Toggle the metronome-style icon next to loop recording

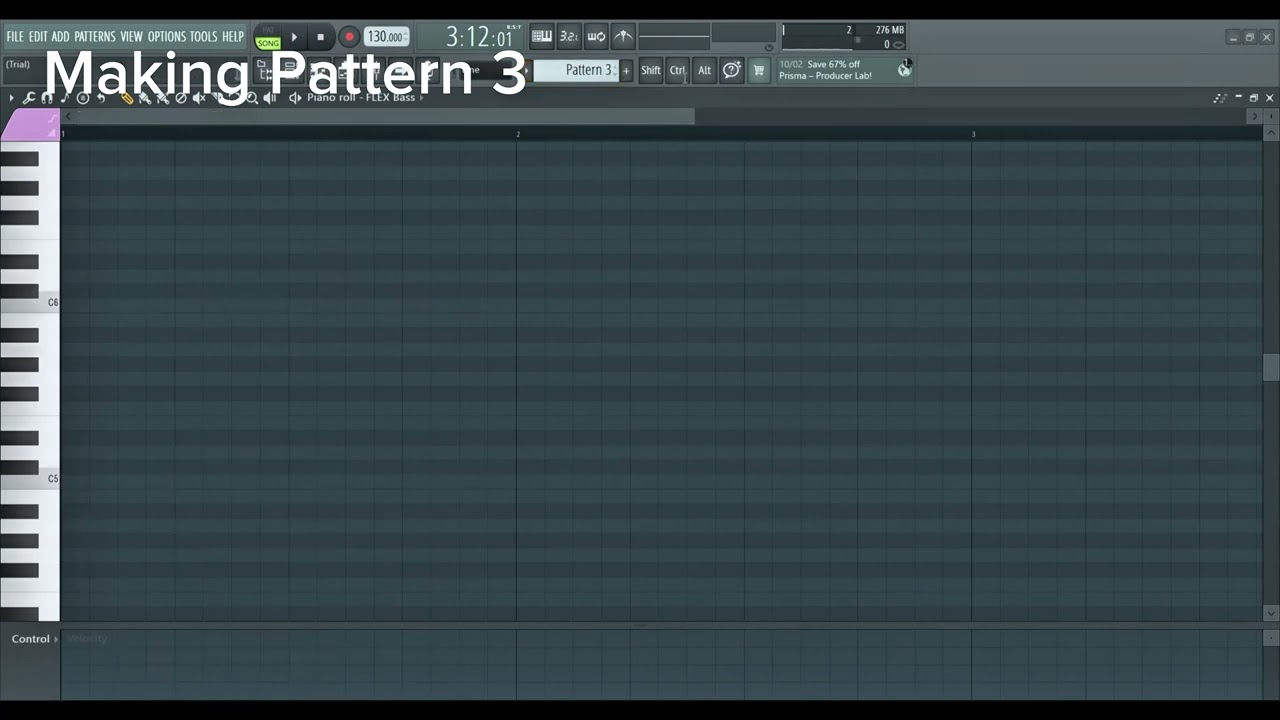[623, 37]
